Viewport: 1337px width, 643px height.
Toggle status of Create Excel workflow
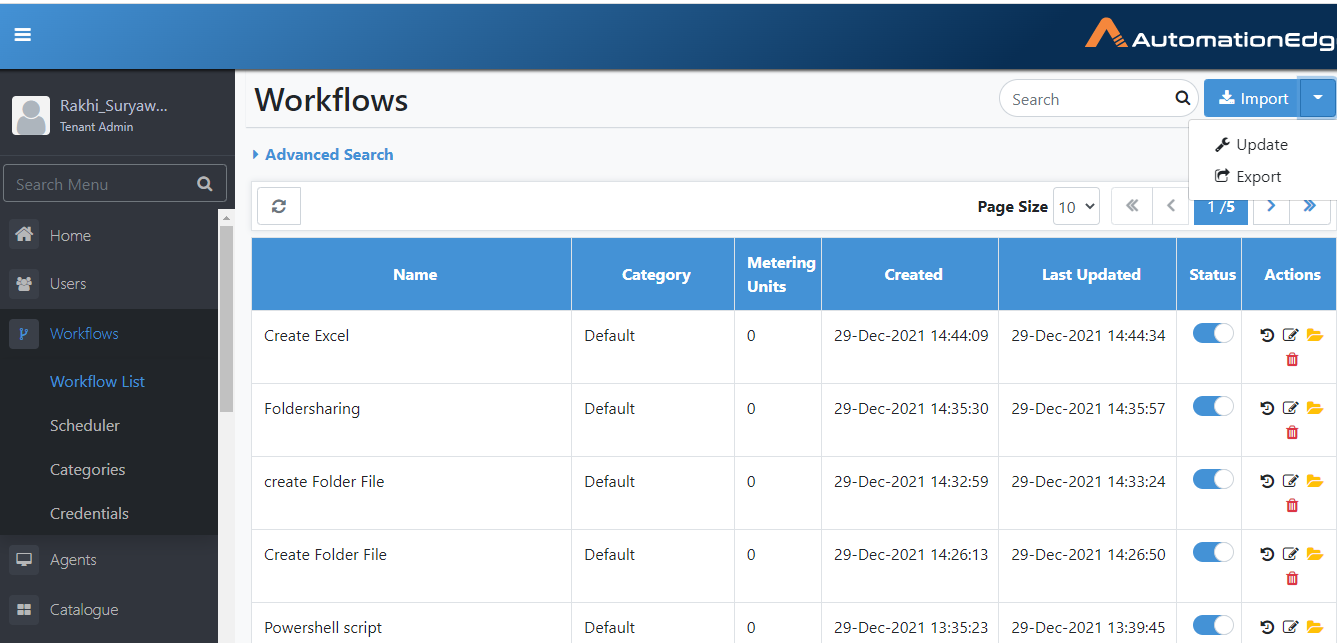pyautogui.click(x=1213, y=334)
